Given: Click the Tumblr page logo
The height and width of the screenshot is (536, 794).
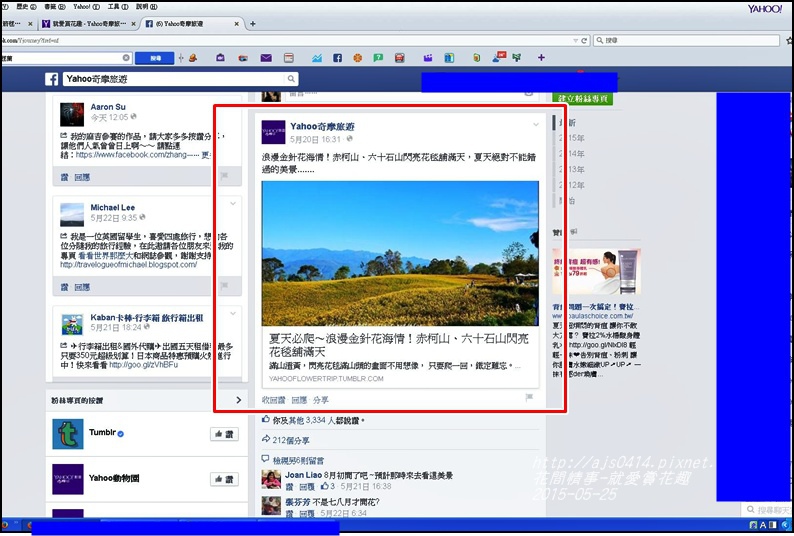Looking at the screenshot, I should (68, 434).
